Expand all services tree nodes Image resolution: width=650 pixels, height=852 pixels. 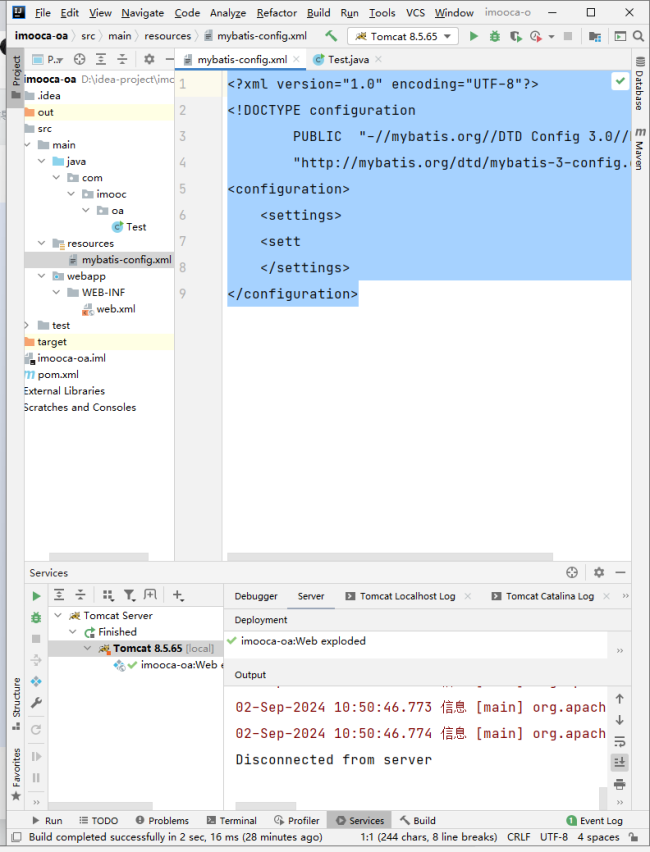59,596
